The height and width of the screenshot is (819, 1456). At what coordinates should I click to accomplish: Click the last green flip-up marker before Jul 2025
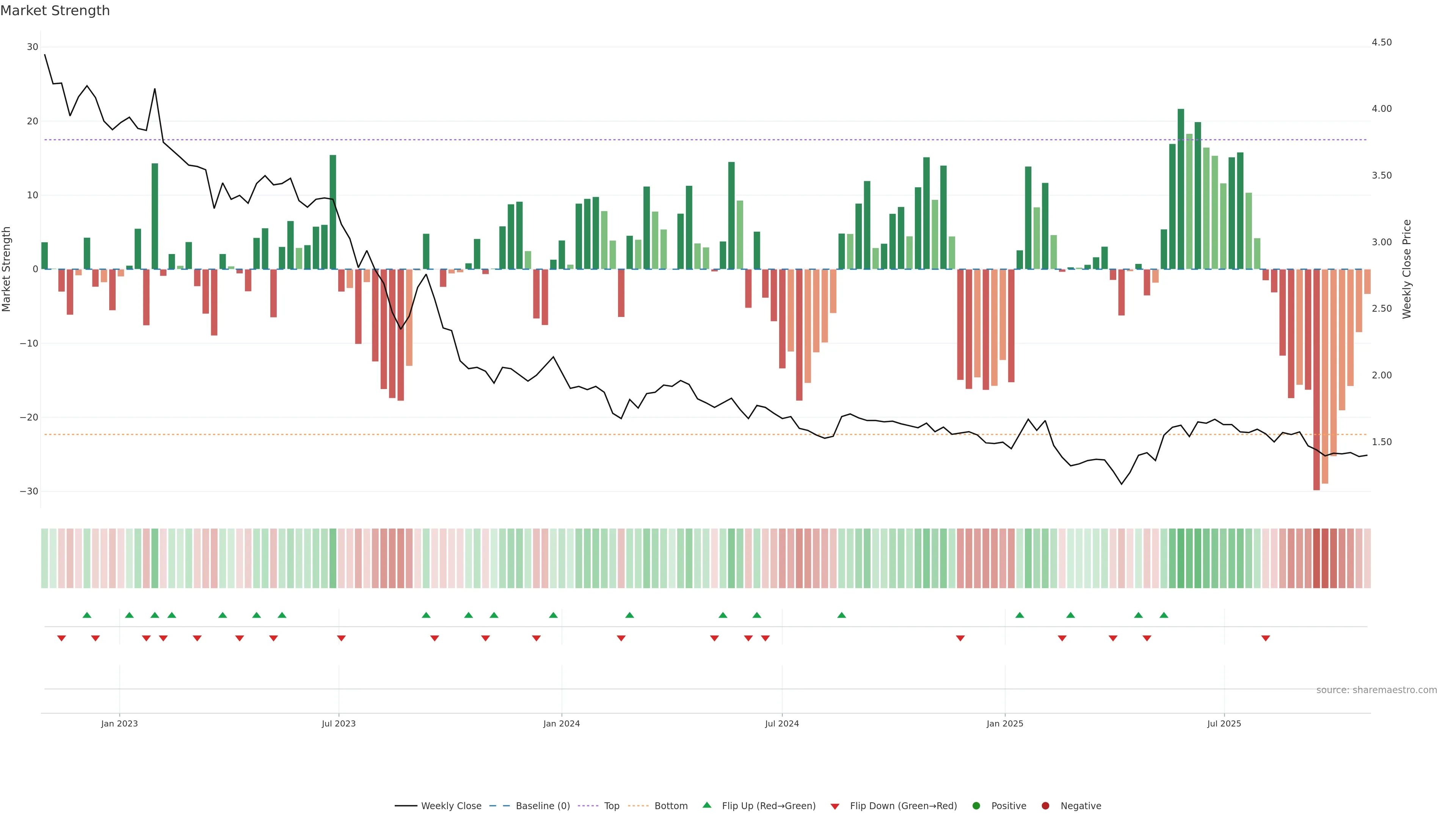[x=1164, y=615]
